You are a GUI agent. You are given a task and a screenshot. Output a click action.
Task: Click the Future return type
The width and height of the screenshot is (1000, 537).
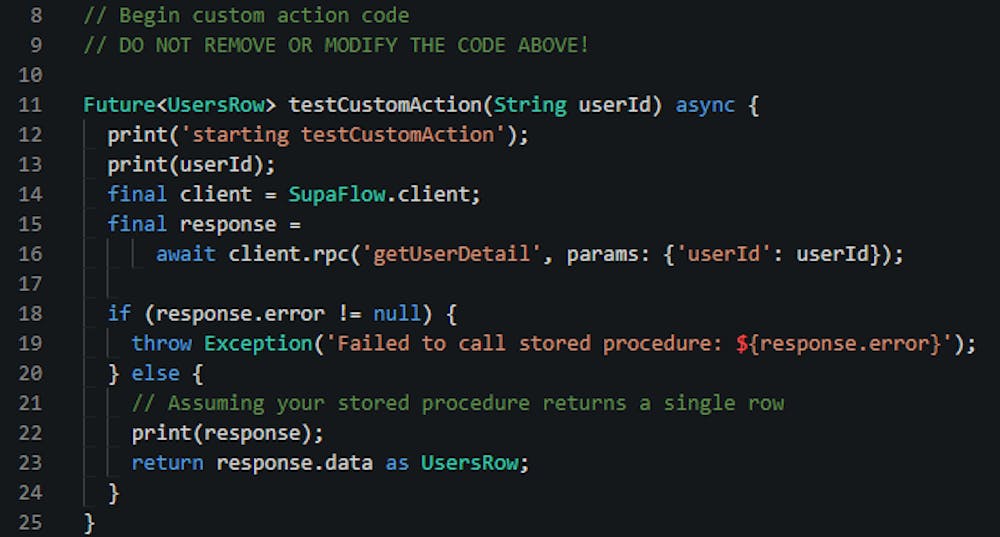[118, 105]
